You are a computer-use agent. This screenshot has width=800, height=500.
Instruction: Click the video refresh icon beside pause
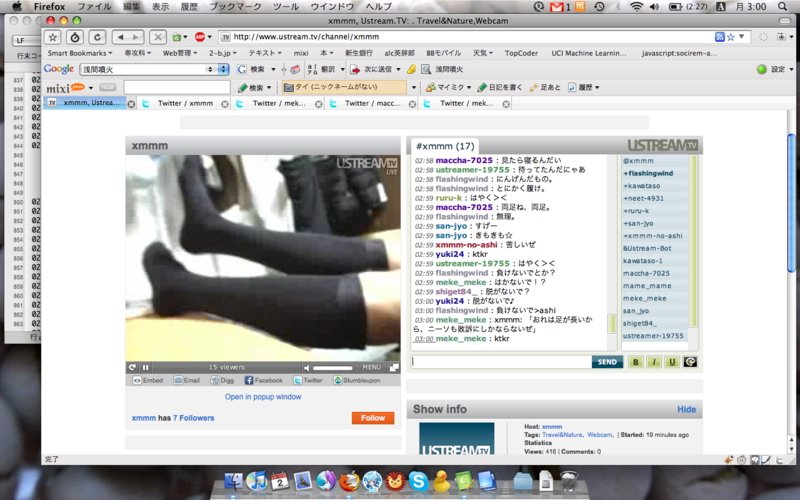tap(132, 367)
